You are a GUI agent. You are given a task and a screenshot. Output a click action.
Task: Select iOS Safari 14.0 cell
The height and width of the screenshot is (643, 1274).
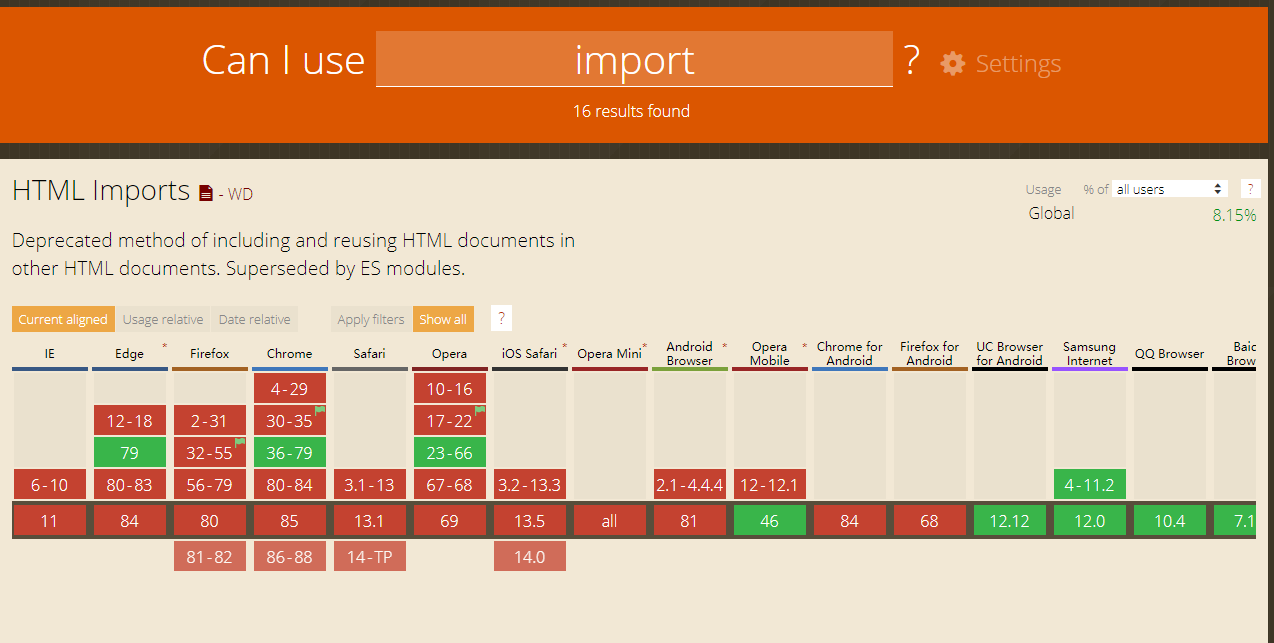pos(530,557)
